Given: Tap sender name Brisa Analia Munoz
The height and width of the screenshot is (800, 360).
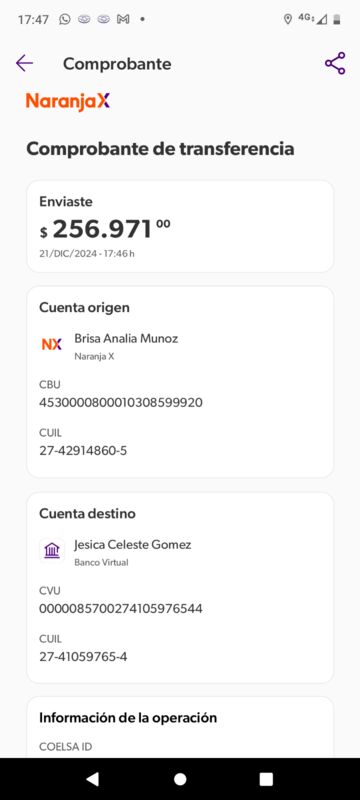Looking at the screenshot, I should point(126,338).
